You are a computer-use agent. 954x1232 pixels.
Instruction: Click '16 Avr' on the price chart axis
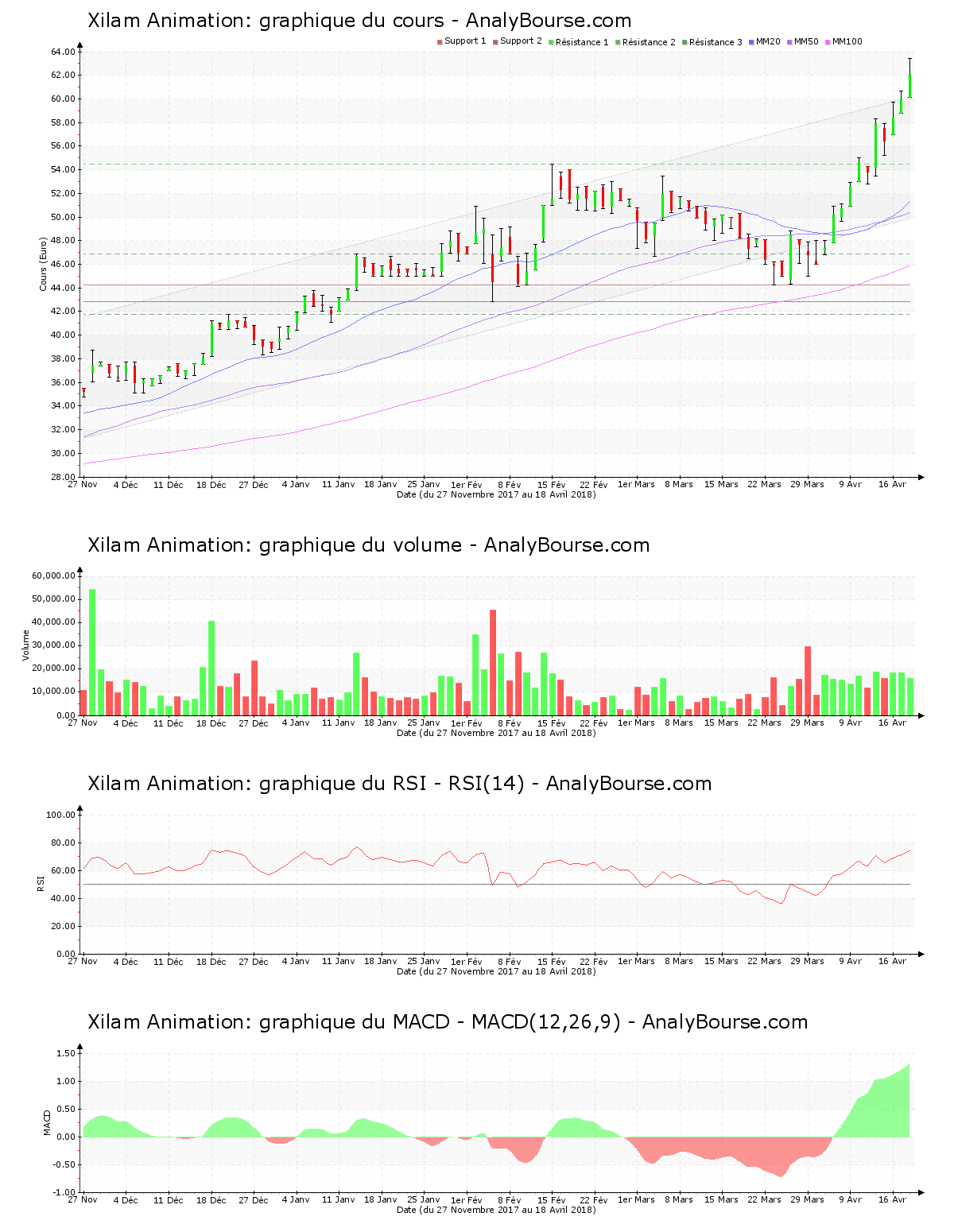tap(892, 484)
